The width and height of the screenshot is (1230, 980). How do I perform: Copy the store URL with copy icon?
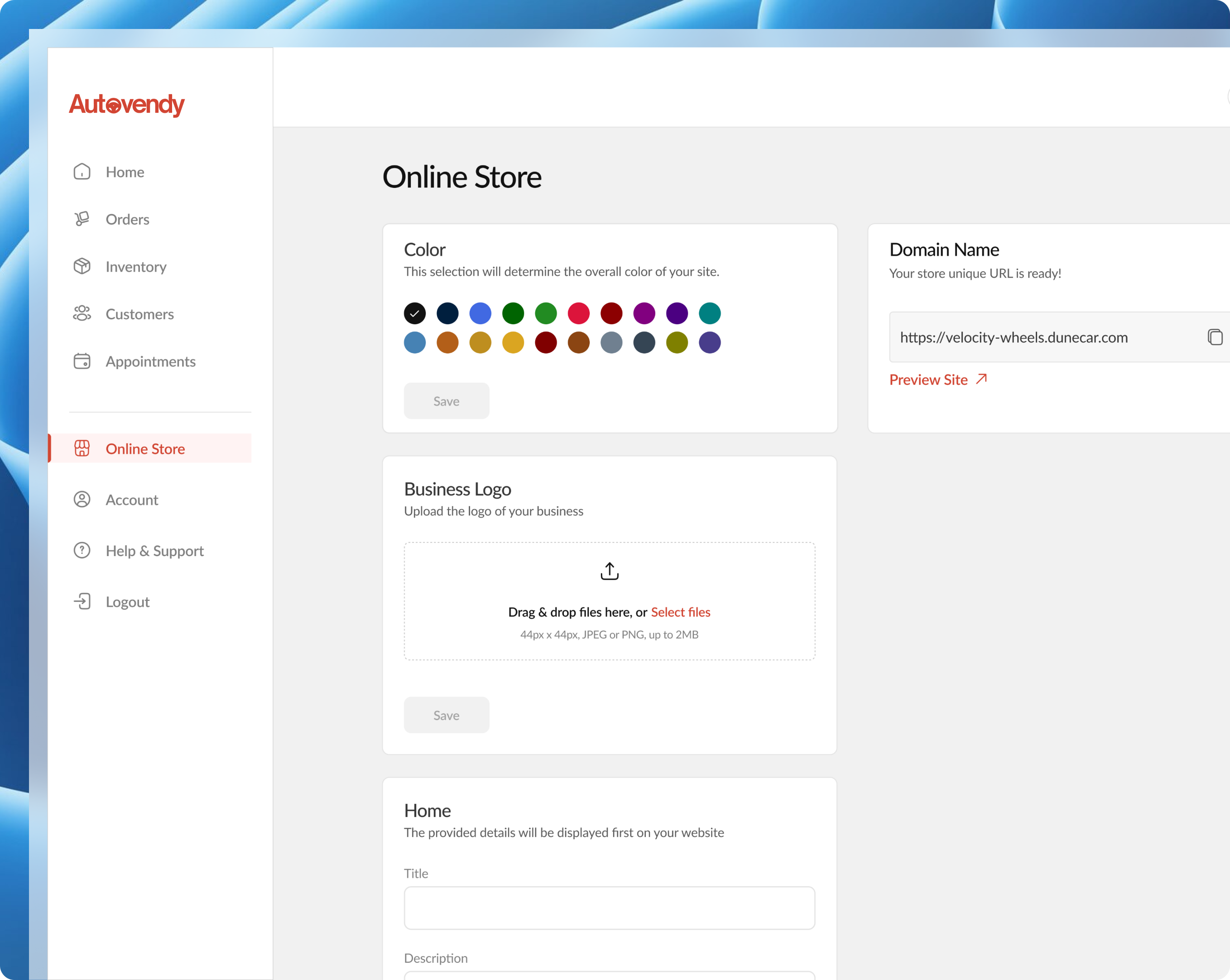[x=1215, y=337]
